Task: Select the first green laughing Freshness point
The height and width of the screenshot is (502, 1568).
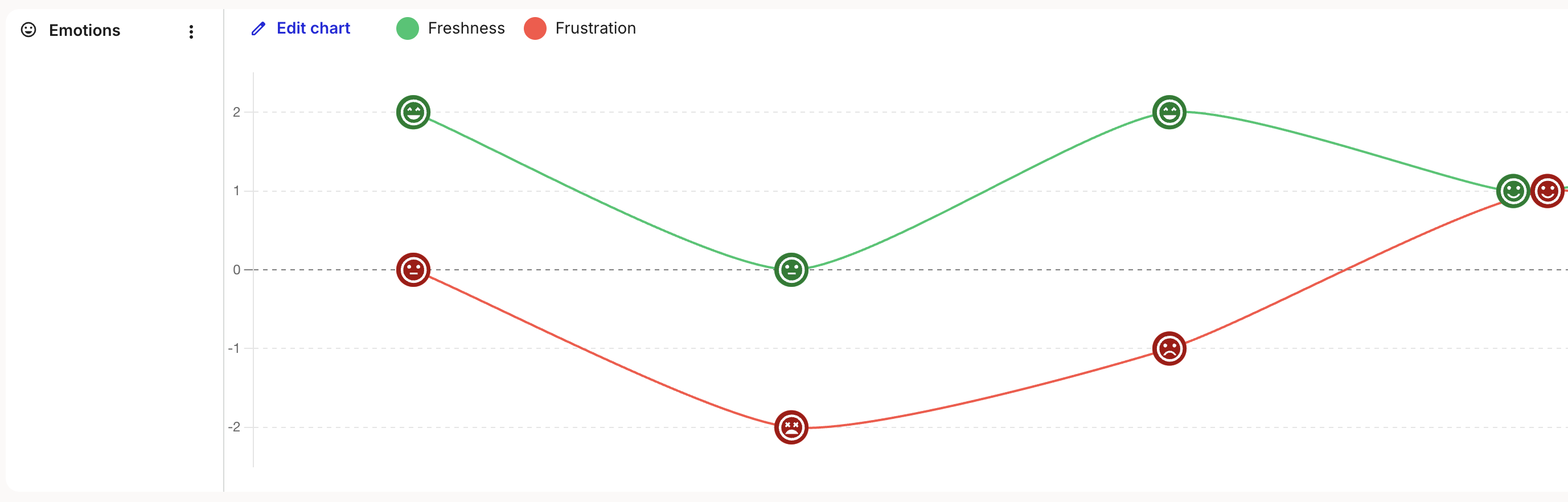Action: tap(413, 113)
